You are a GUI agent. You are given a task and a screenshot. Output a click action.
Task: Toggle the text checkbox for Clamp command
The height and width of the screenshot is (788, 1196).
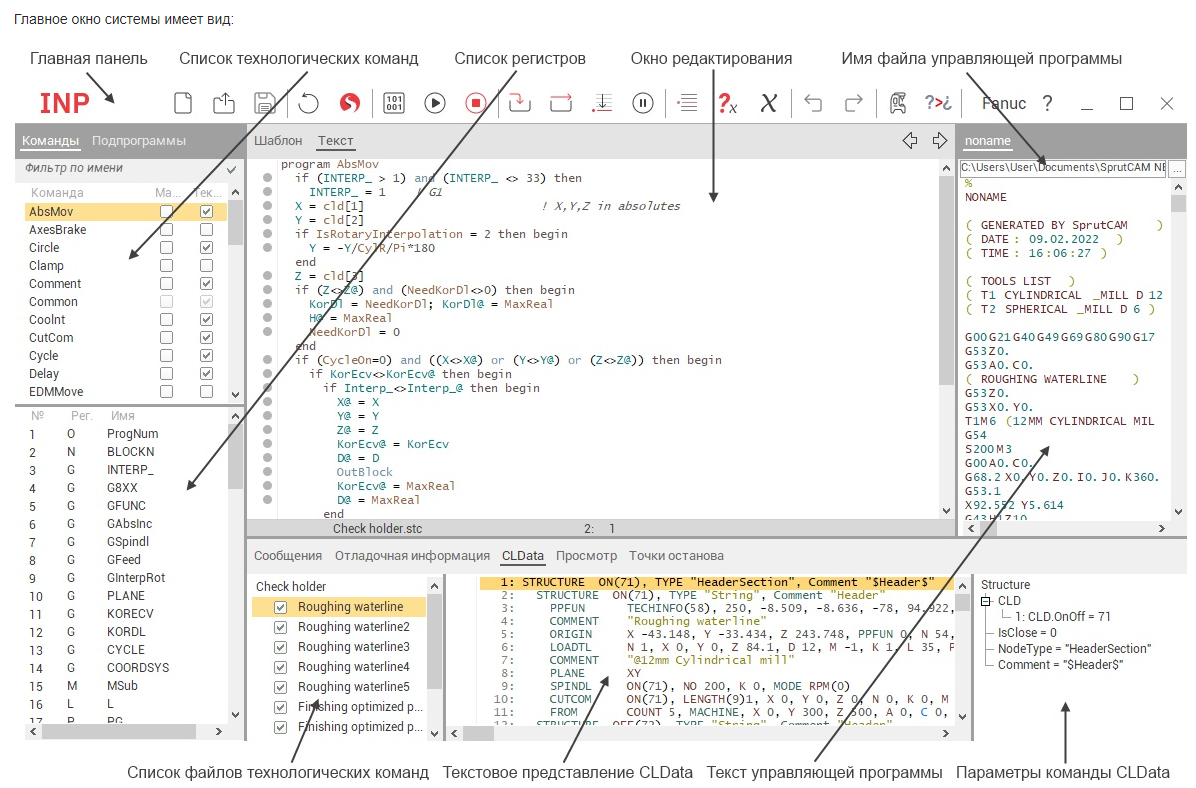pyautogui.click(x=206, y=266)
